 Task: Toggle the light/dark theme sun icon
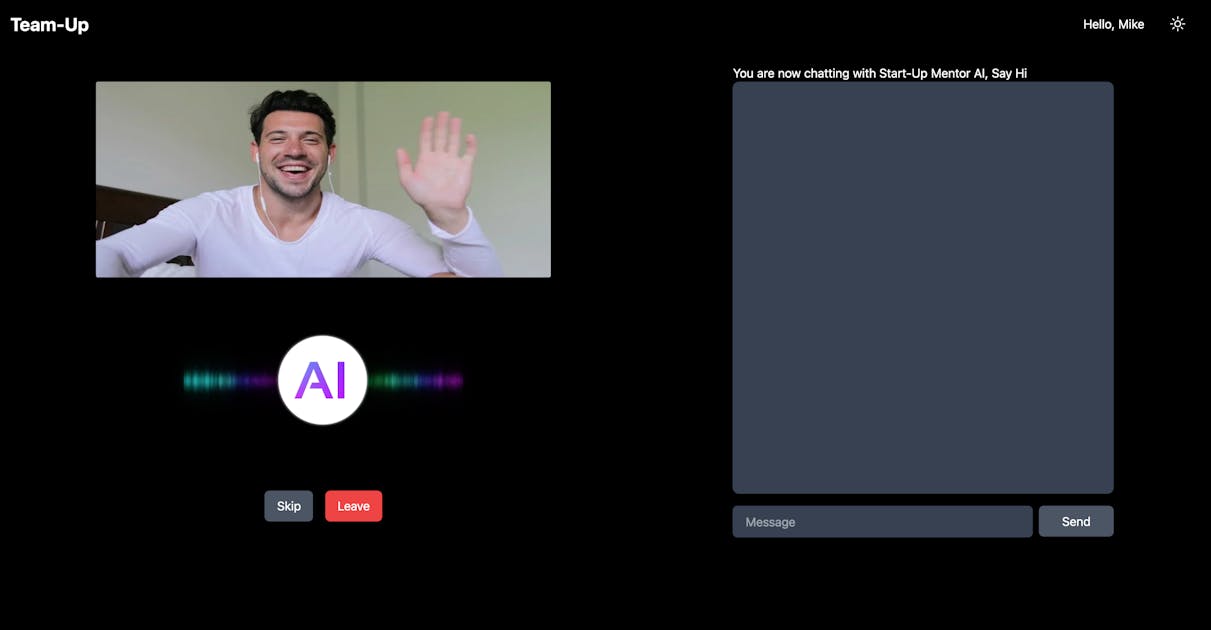point(1177,24)
